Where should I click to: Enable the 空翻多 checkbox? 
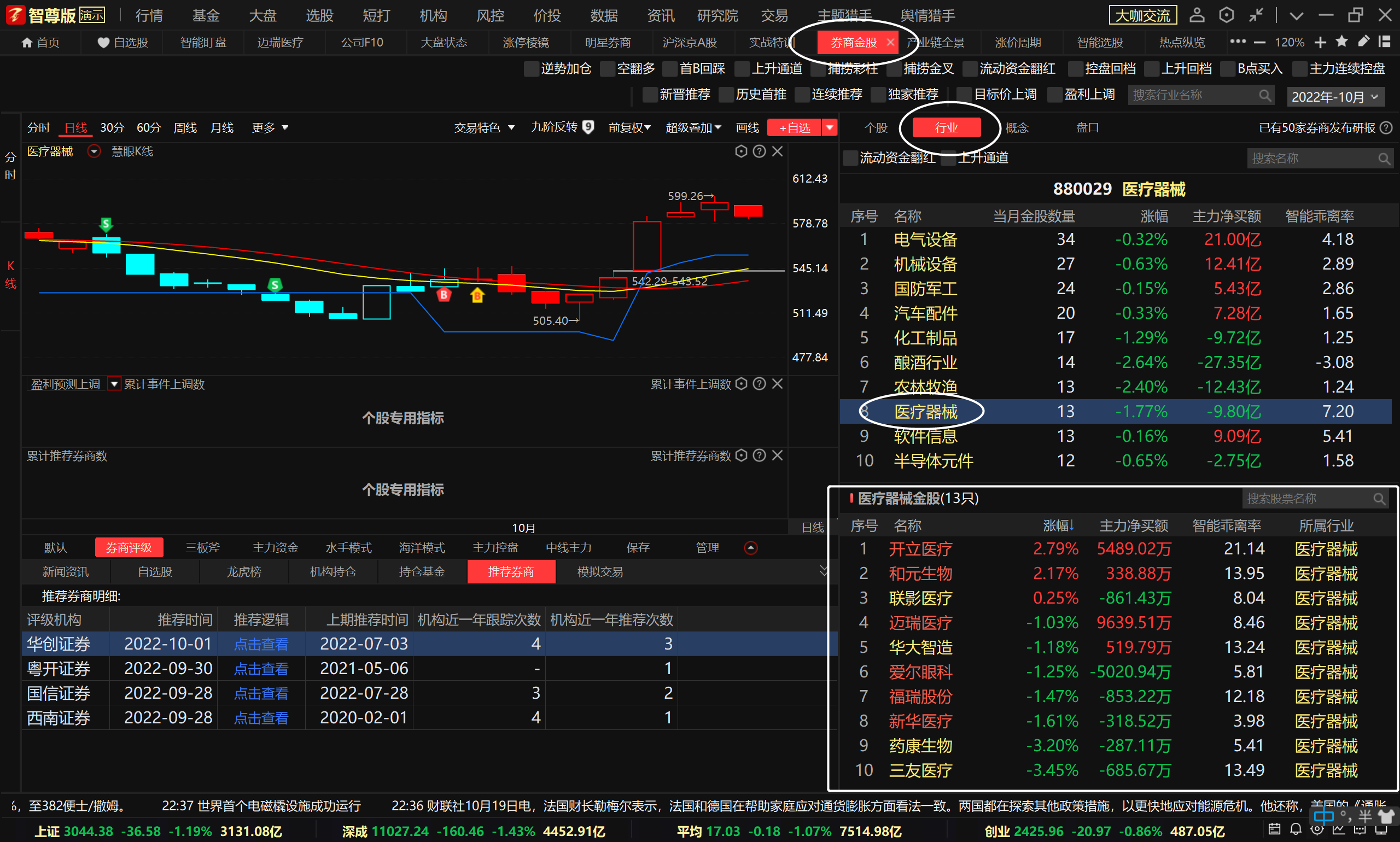point(607,69)
